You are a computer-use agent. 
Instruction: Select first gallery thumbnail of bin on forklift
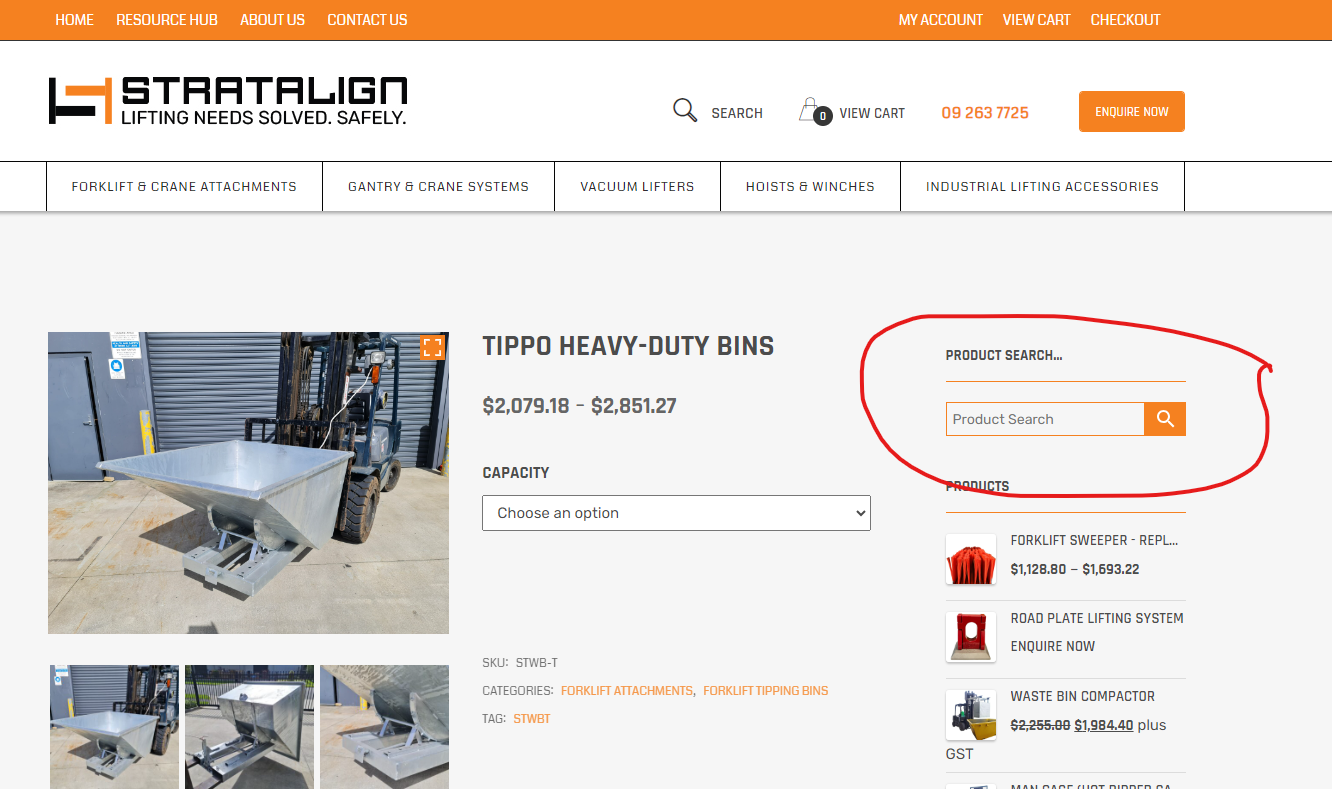point(115,727)
